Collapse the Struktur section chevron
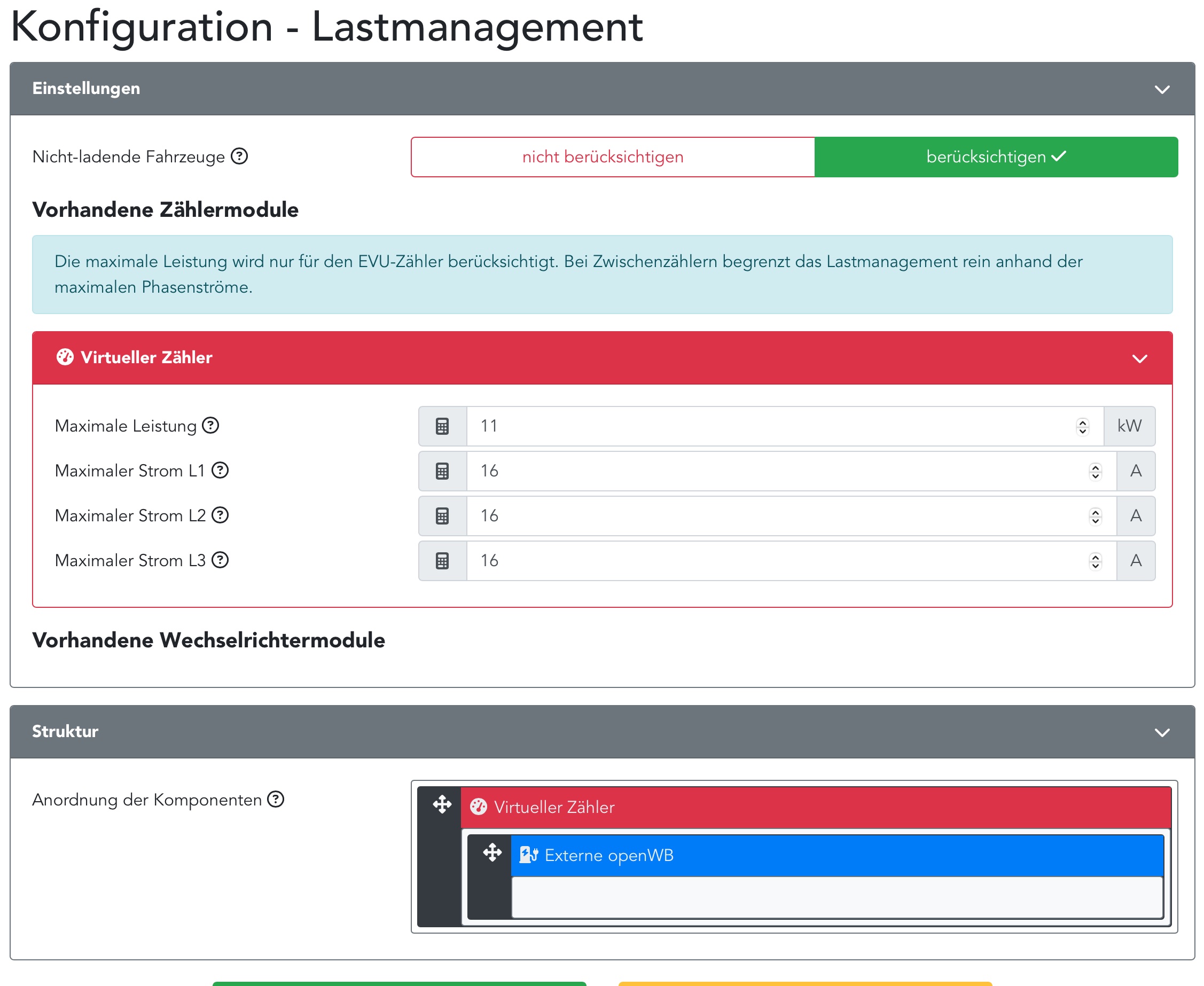The image size is (1204, 986). point(1162,733)
